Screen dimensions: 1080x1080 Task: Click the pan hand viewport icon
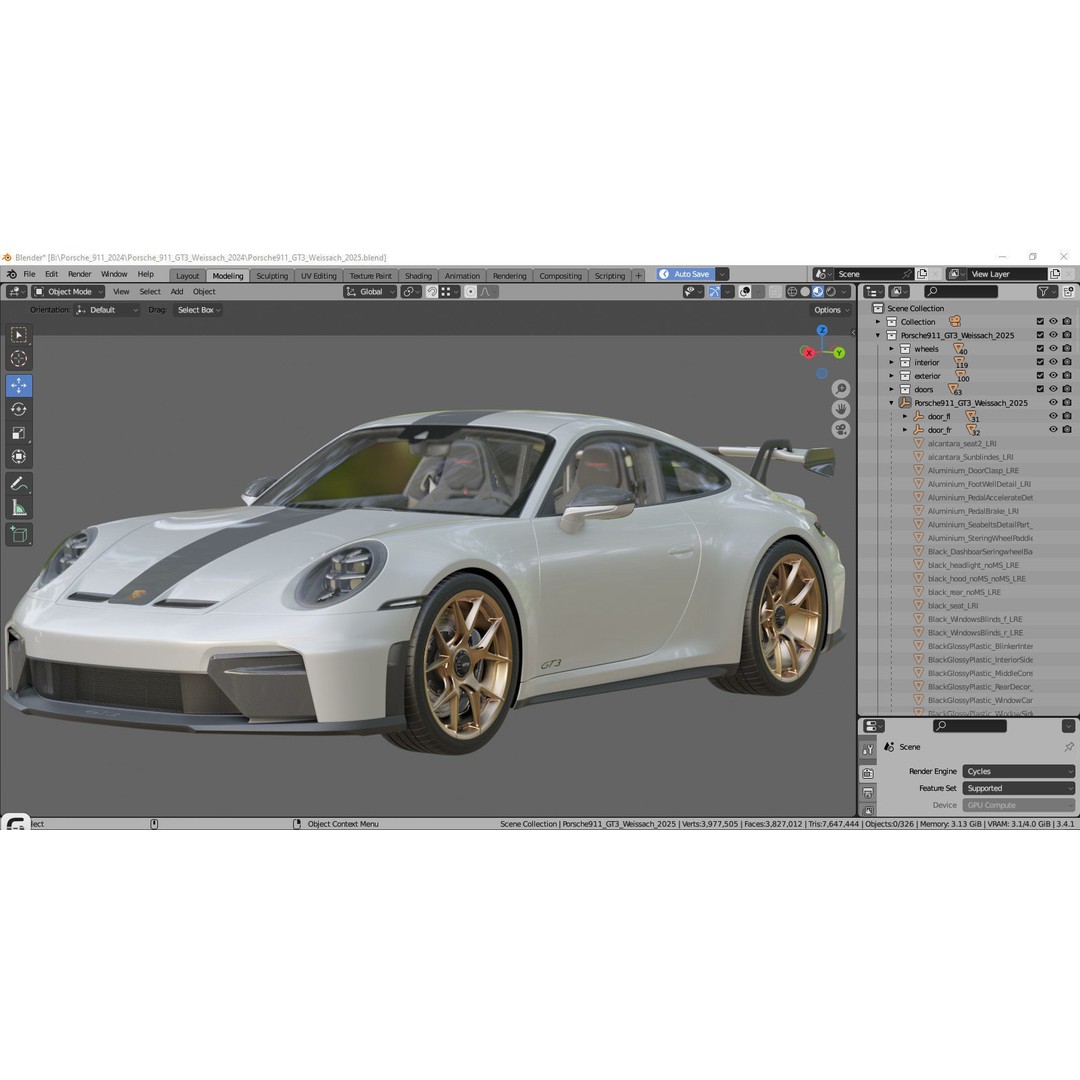point(840,409)
